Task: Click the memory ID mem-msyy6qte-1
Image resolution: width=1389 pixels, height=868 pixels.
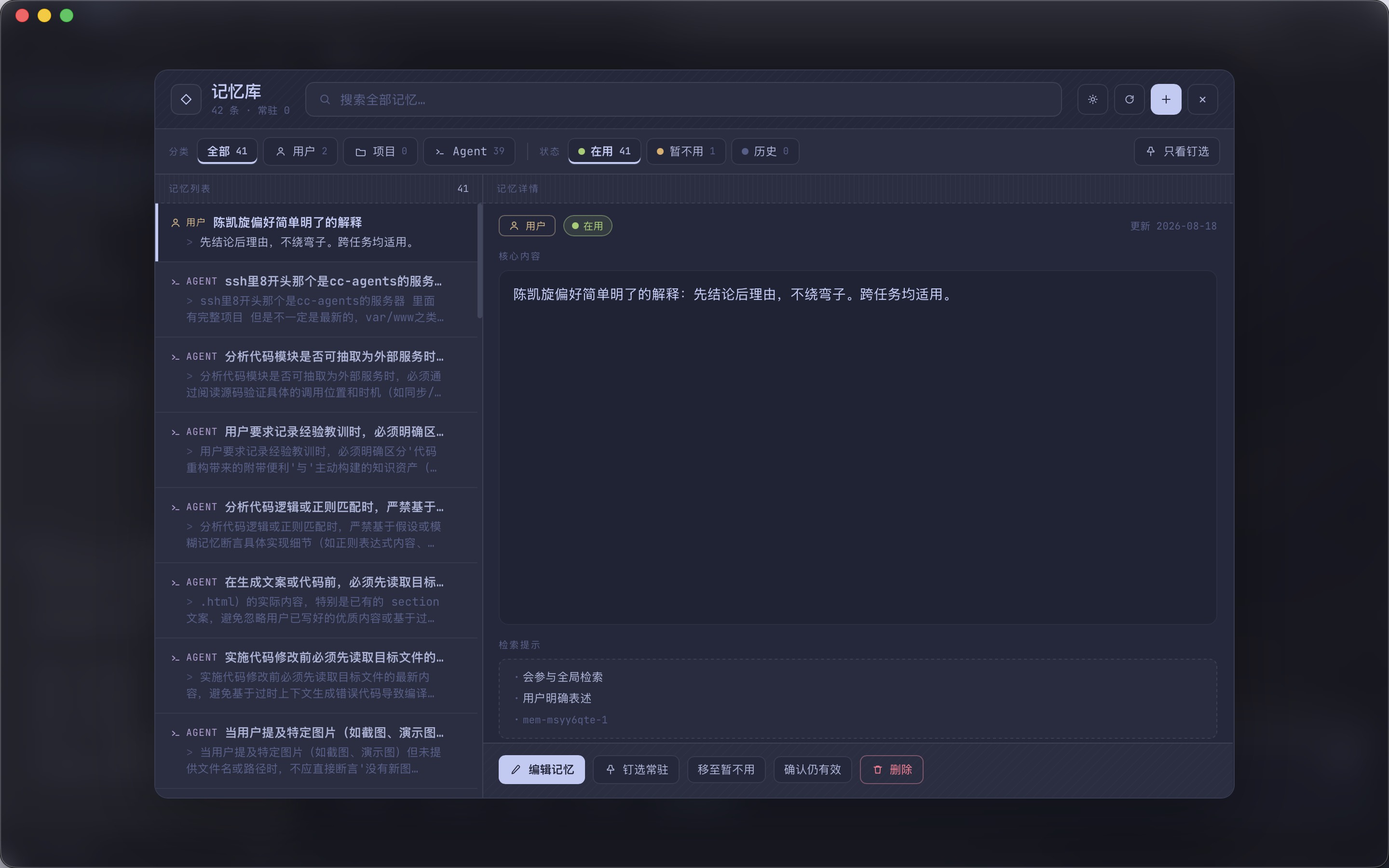Action: [x=565, y=720]
